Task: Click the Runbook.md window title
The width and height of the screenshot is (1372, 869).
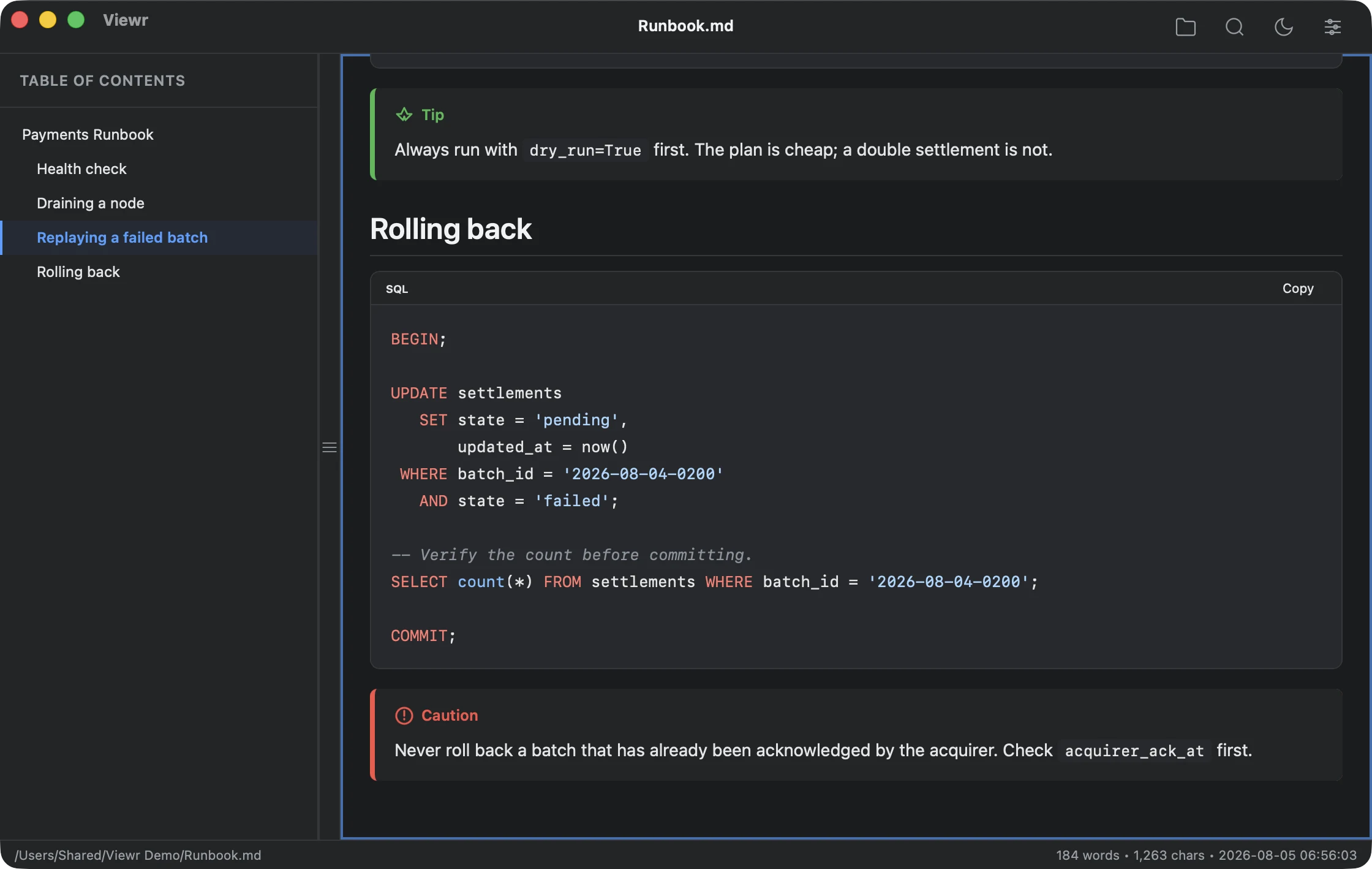Action: coord(685,26)
